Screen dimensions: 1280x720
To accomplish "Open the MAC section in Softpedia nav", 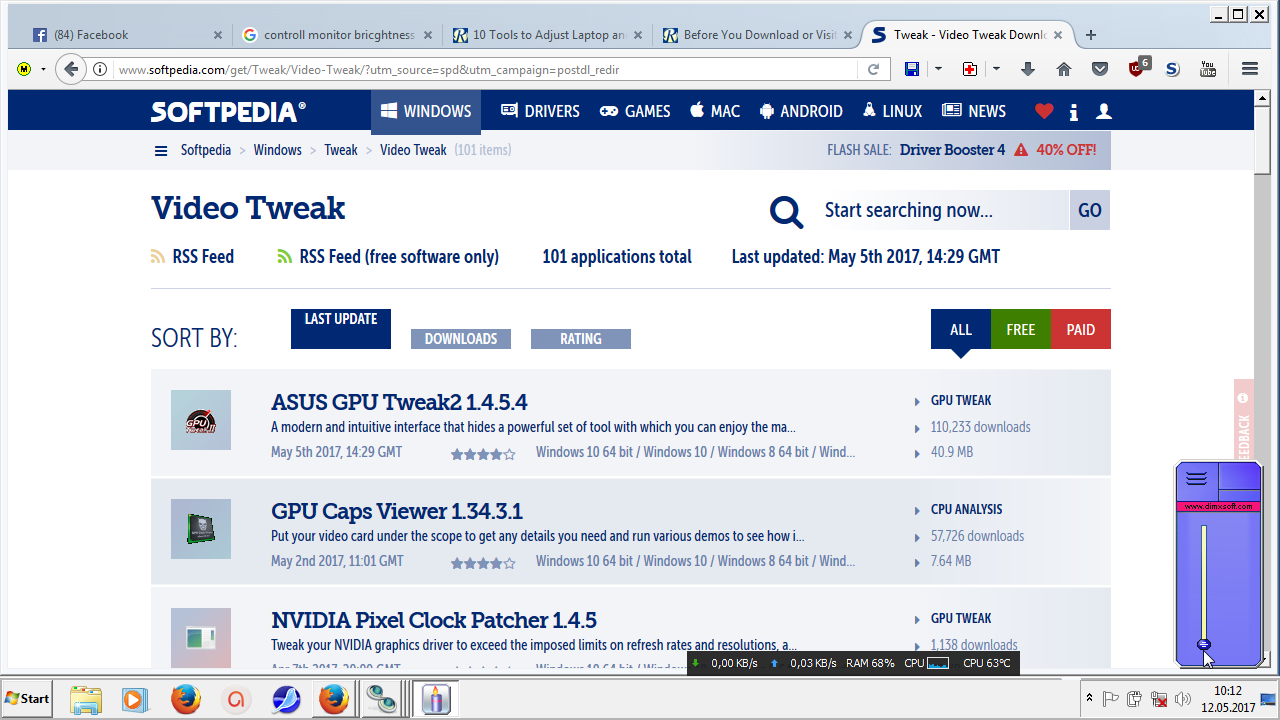I will pos(715,111).
